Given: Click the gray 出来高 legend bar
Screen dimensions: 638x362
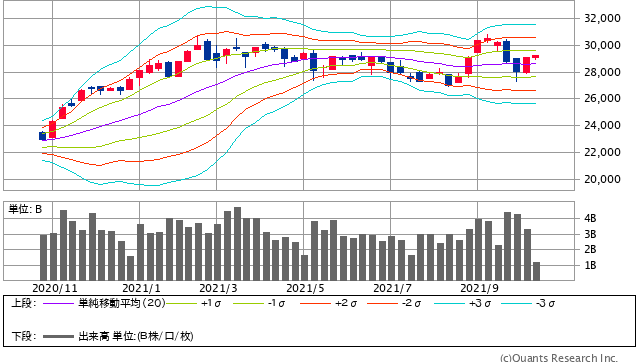Looking at the screenshot, I should tap(58, 336).
